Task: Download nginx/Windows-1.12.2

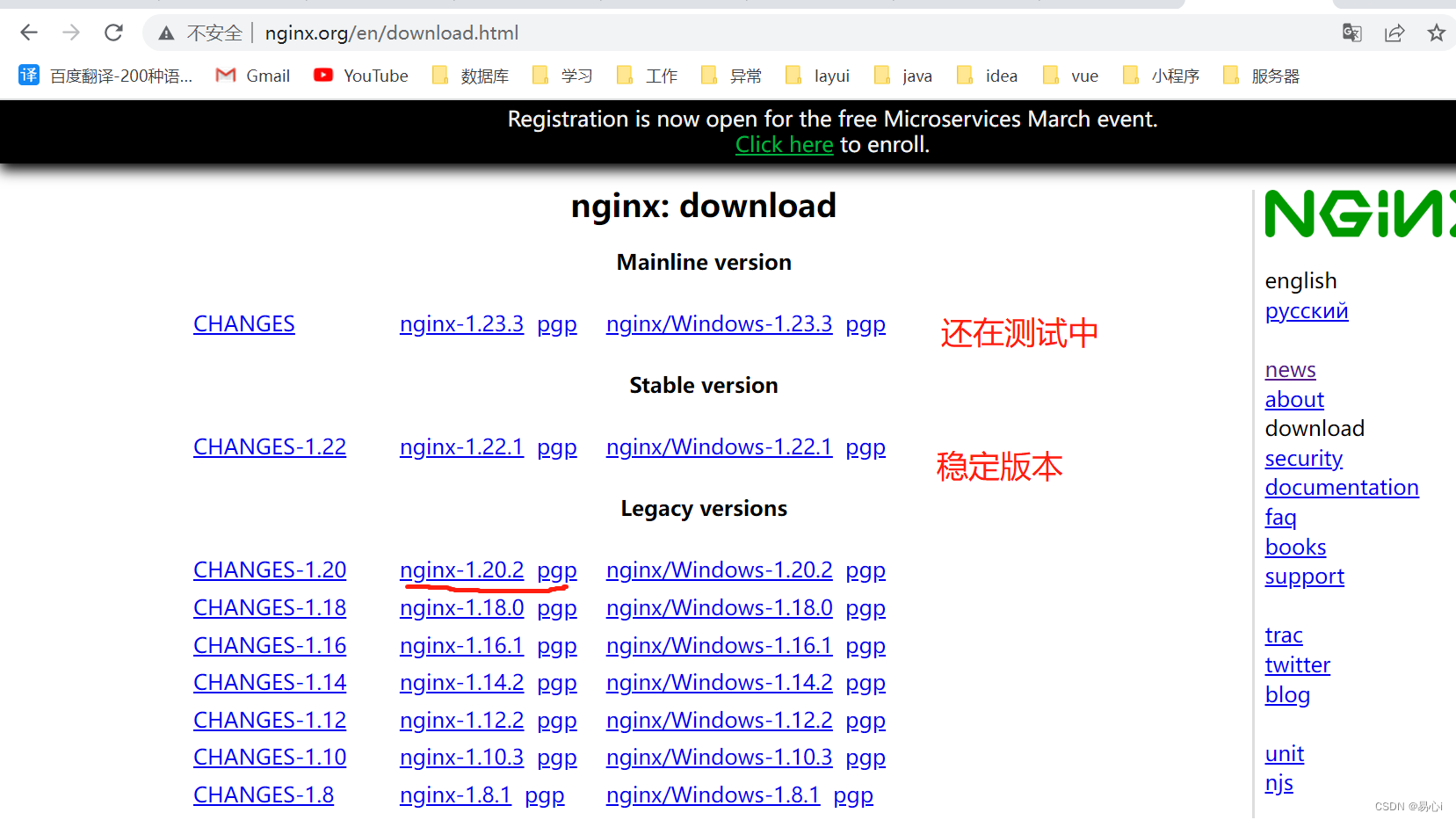Action: [x=719, y=721]
